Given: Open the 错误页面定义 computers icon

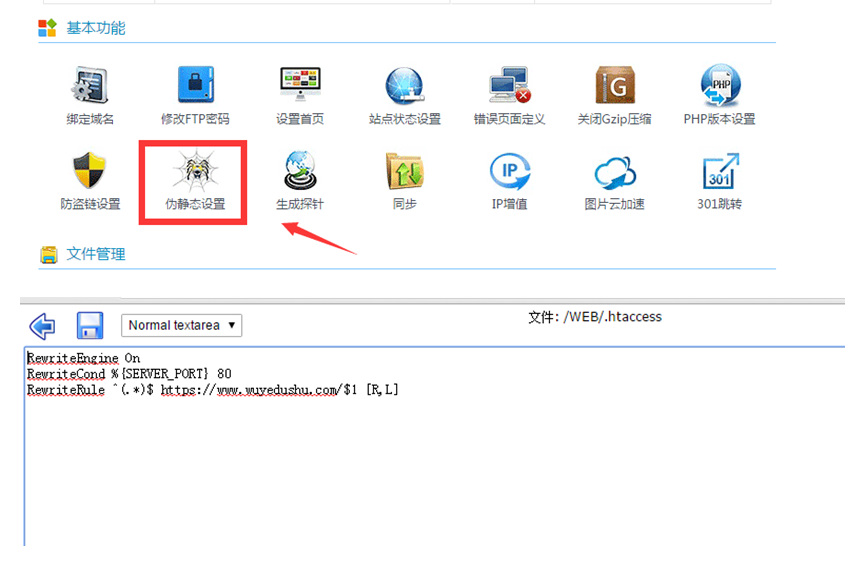Looking at the screenshot, I should click(x=510, y=85).
